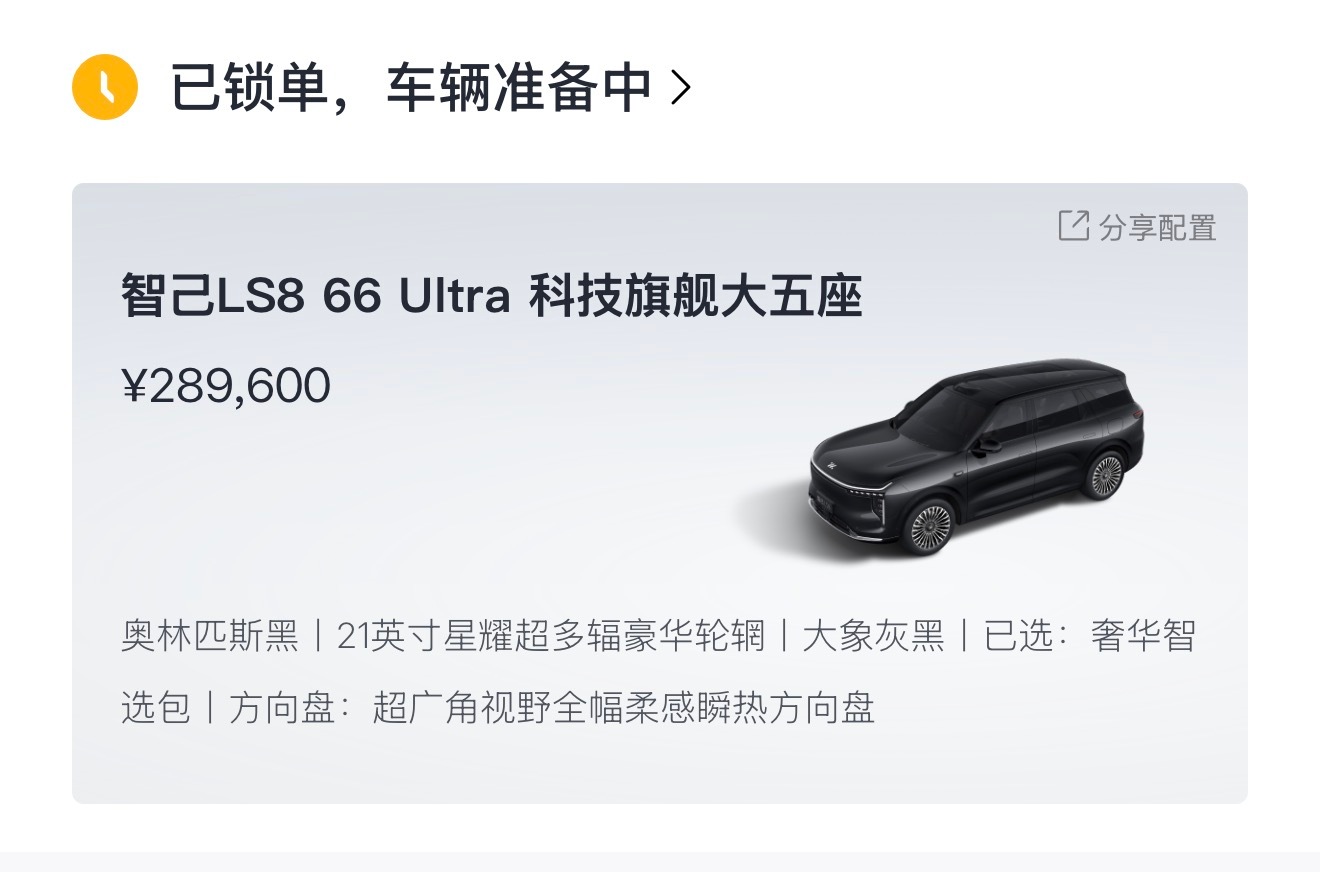Tap the rear wheel of the car
Viewport: 1320px width, 872px height.
pos(1104,475)
